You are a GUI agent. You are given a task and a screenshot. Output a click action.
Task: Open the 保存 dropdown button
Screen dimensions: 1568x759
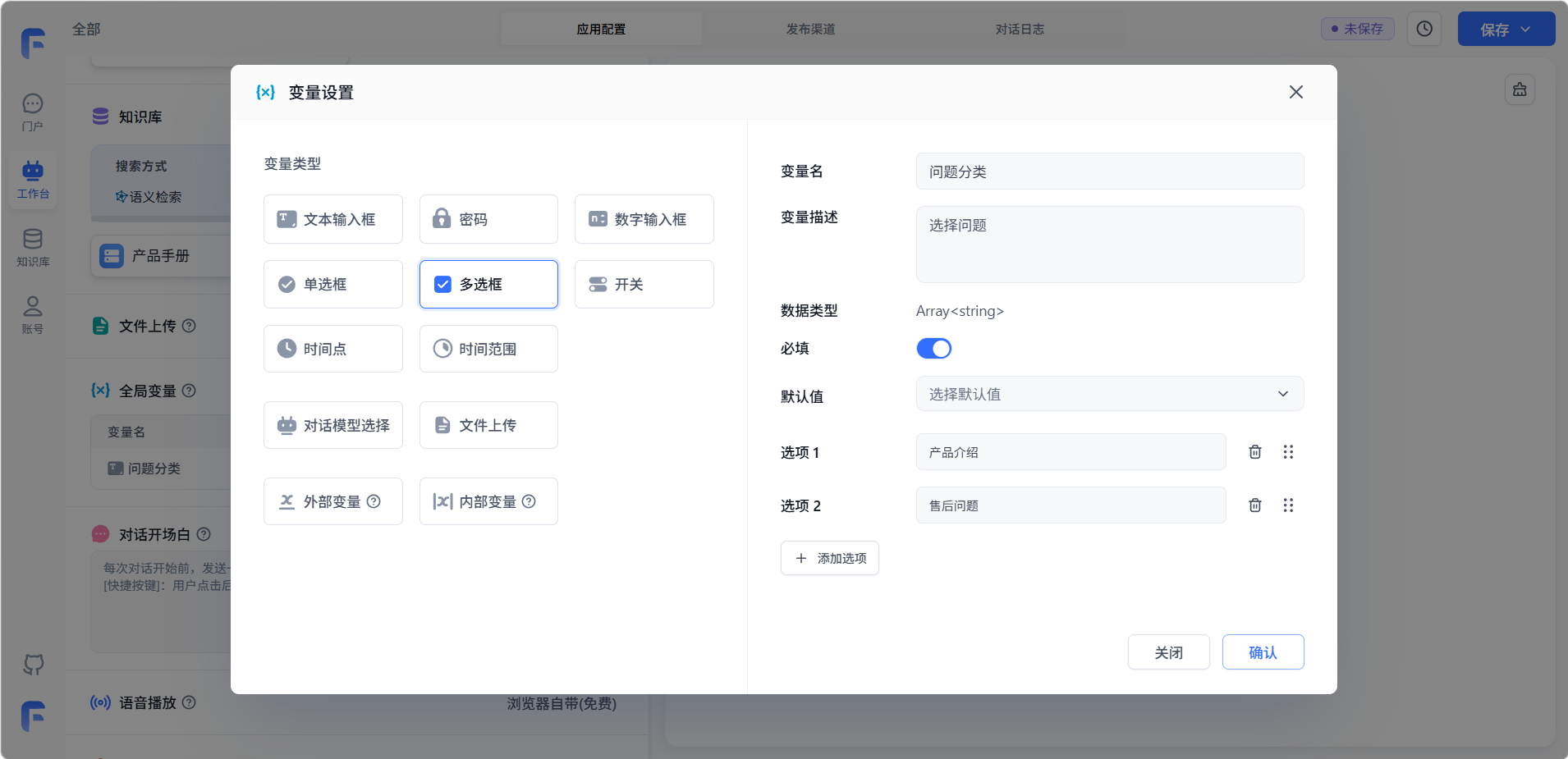click(x=1506, y=30)
